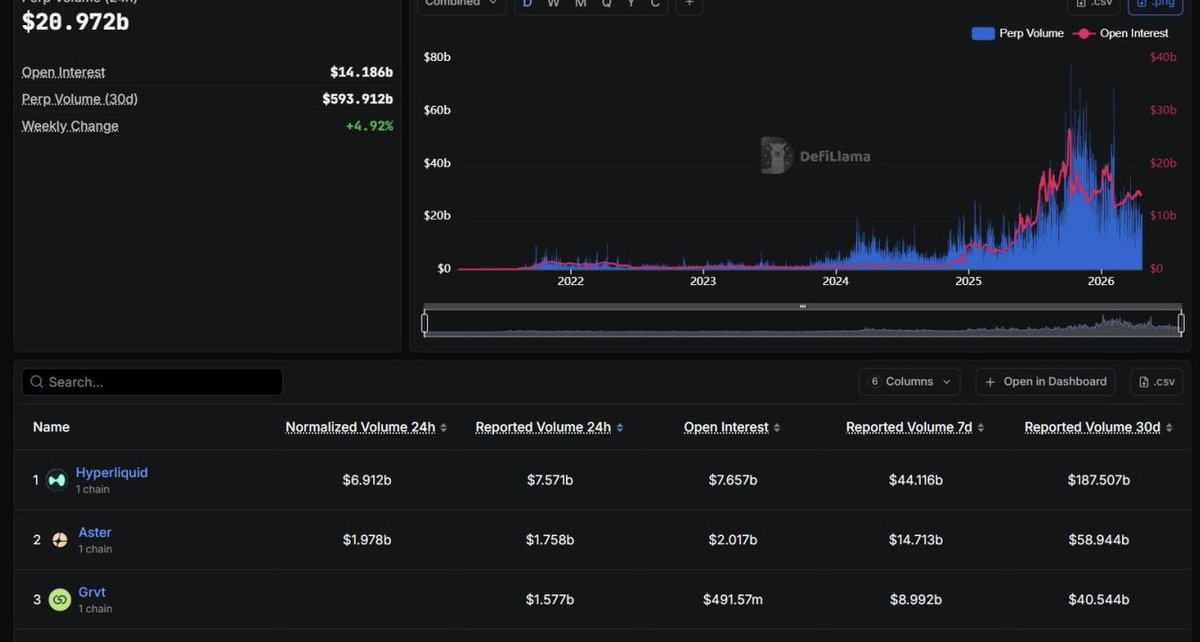Viewport: 1200px width, 642px height.
Task: Open the Grvt protocol link
Action: point(92,592)
